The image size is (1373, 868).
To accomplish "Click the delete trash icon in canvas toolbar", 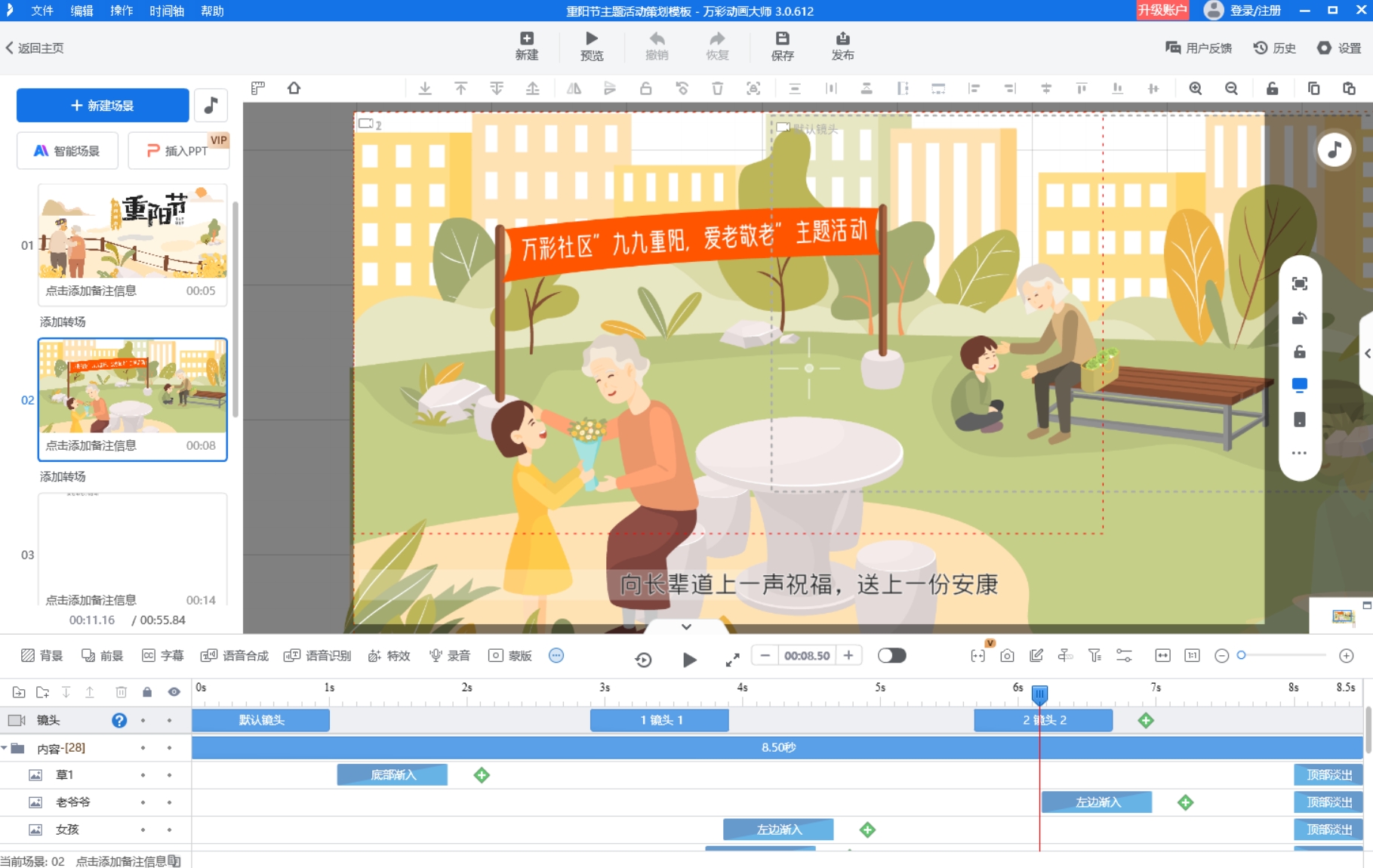I will [717, 88].
